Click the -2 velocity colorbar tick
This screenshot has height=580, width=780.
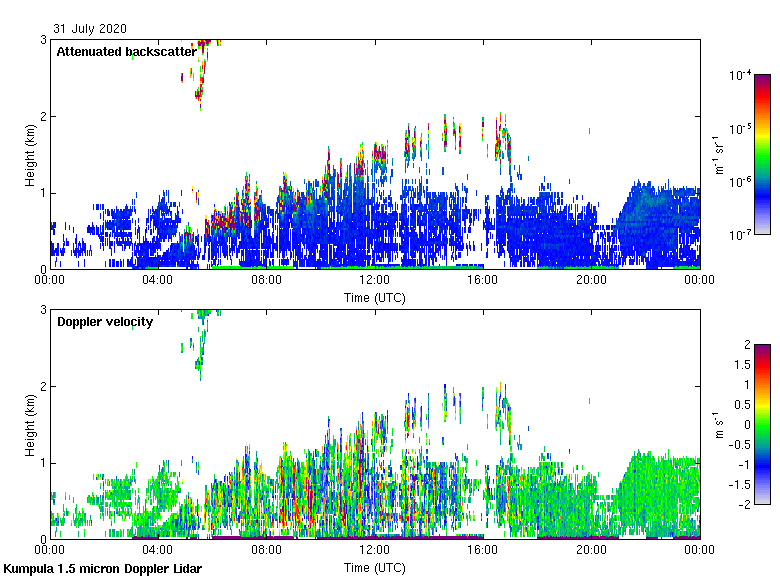pyautogui.click(x=744, y=504)
